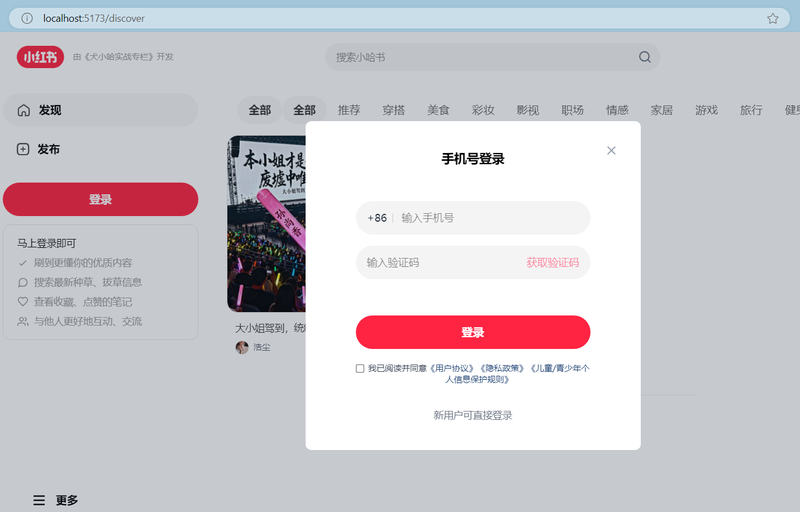Click the speech bubble icon in benefits list
800x512 pixels.
pyautogui.click(x=22, y=283)
